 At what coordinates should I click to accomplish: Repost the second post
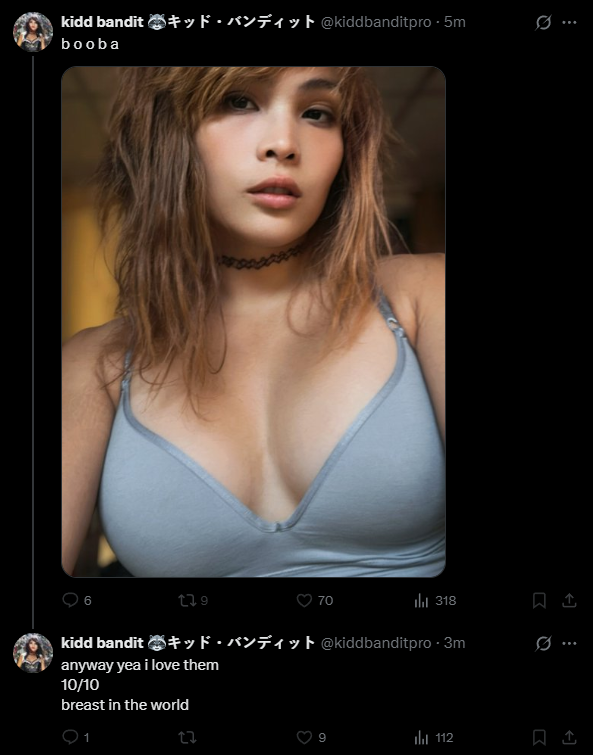187,737
